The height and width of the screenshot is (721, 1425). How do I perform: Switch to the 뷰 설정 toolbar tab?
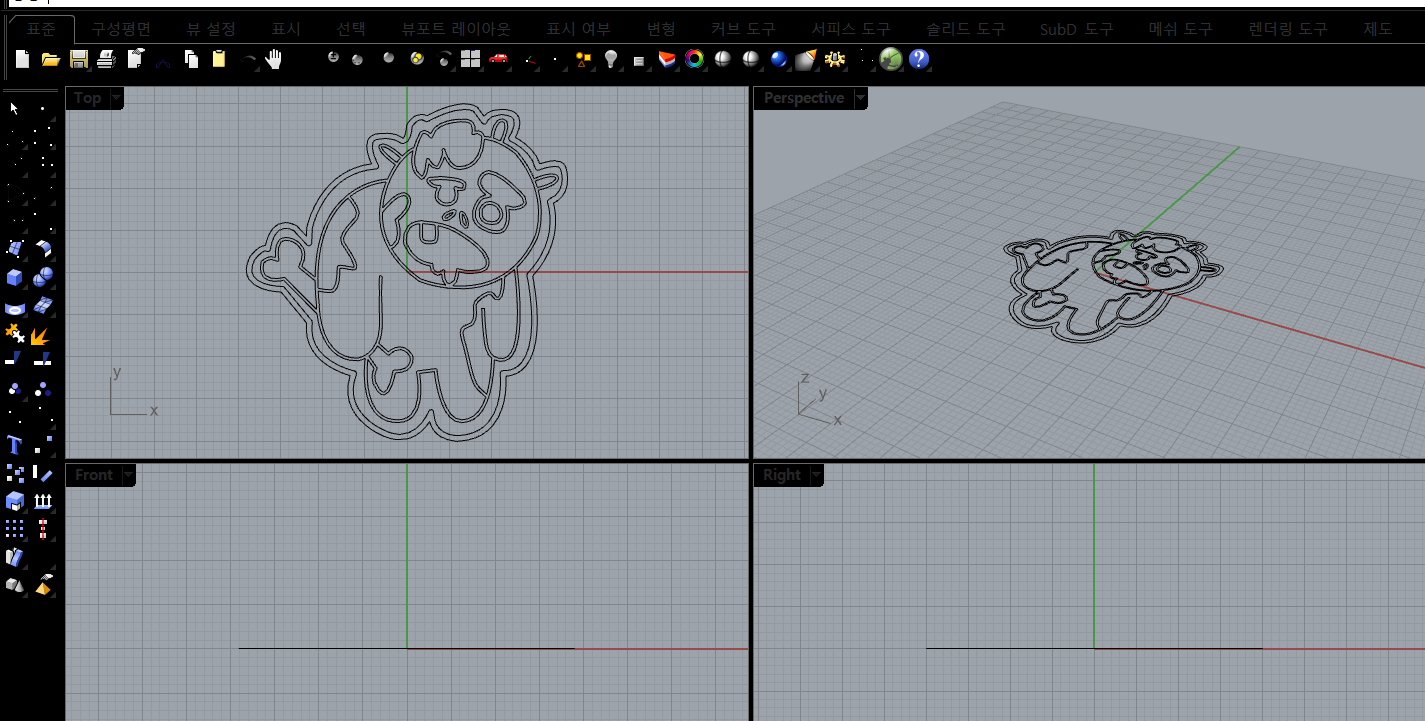pyautogui.click(x=211, y=29)
